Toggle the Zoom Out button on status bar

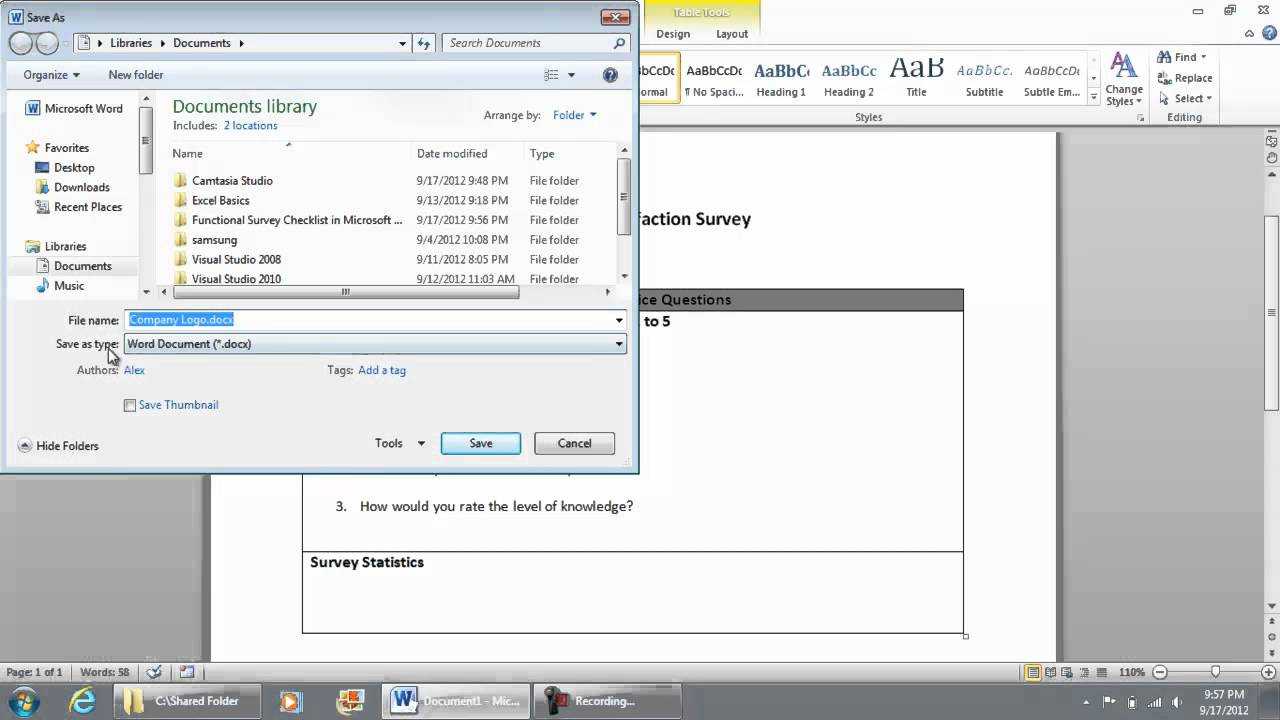1162,672
